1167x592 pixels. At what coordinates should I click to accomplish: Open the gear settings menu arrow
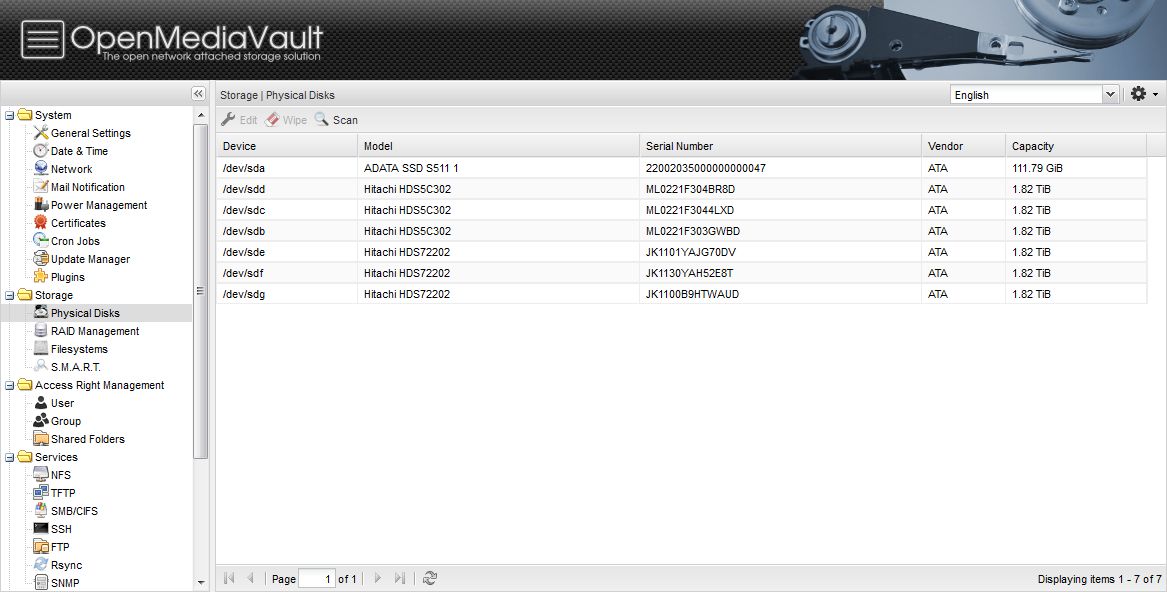click(x=1155, y=95)
